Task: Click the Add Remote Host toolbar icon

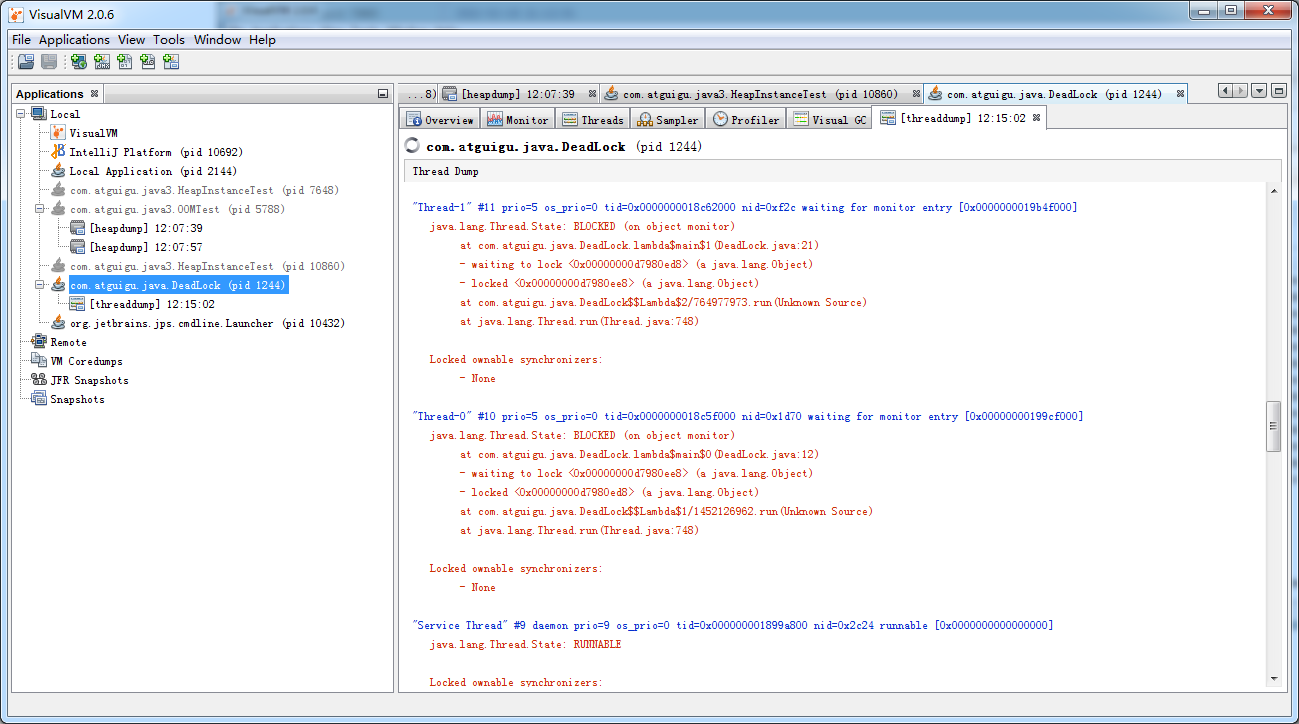Action: tap(78, 62)
